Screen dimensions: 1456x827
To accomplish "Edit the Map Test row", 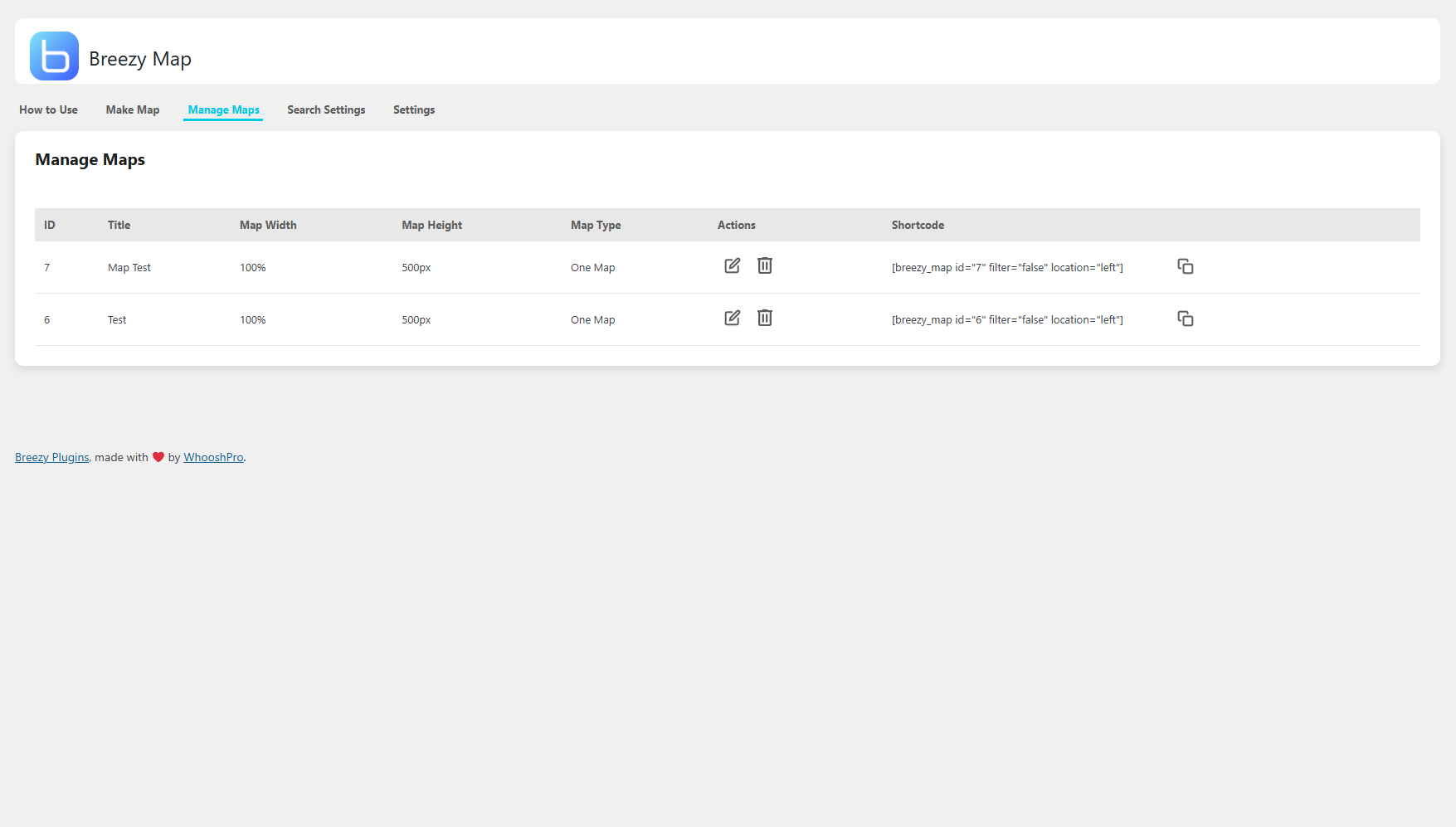I will point(732,265).
